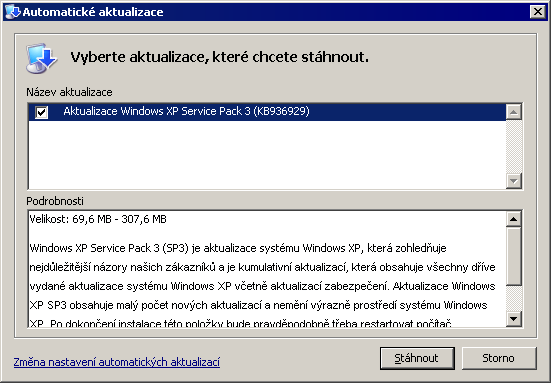Click Podrobnosti scrollbar up arrow

point(513,219)
